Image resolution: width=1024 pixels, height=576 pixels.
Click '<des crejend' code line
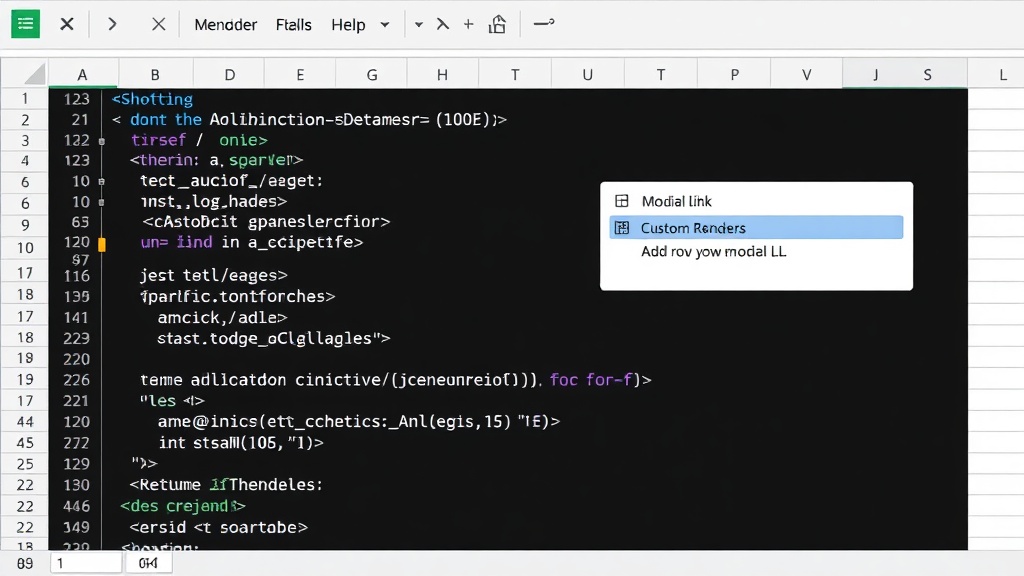(x=183, y=505)
